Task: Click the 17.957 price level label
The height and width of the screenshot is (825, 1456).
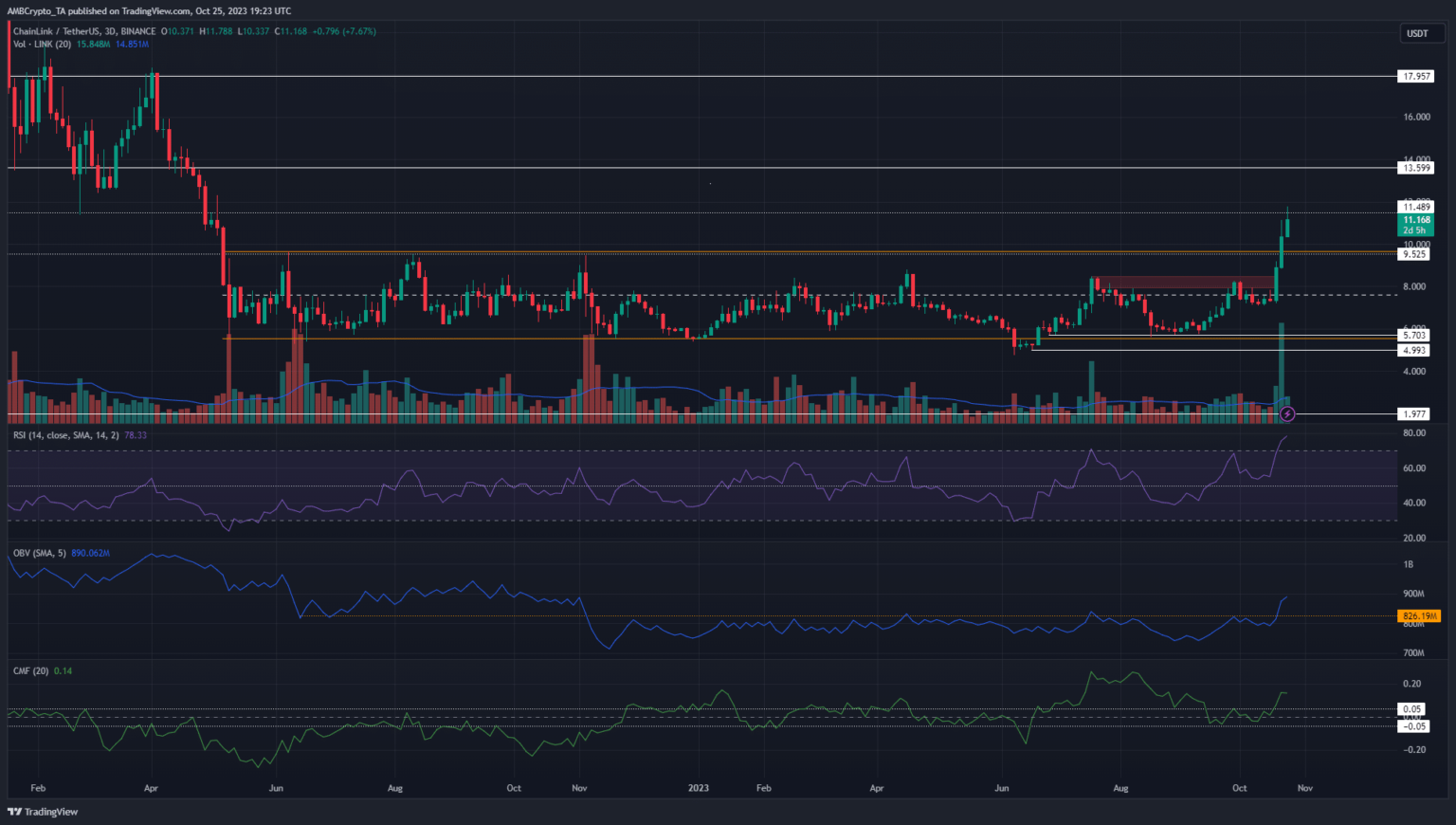Action: click(1416, 77)
